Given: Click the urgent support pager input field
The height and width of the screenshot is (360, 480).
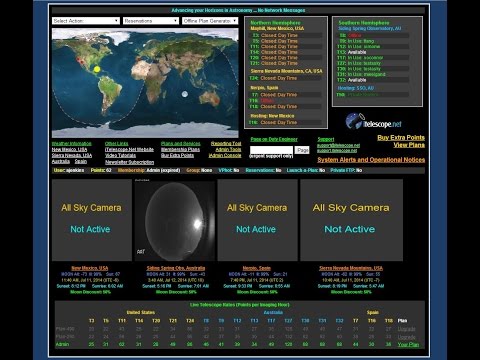Looking at the screenshot, I should pyautogui.click(x=271, y=150).
